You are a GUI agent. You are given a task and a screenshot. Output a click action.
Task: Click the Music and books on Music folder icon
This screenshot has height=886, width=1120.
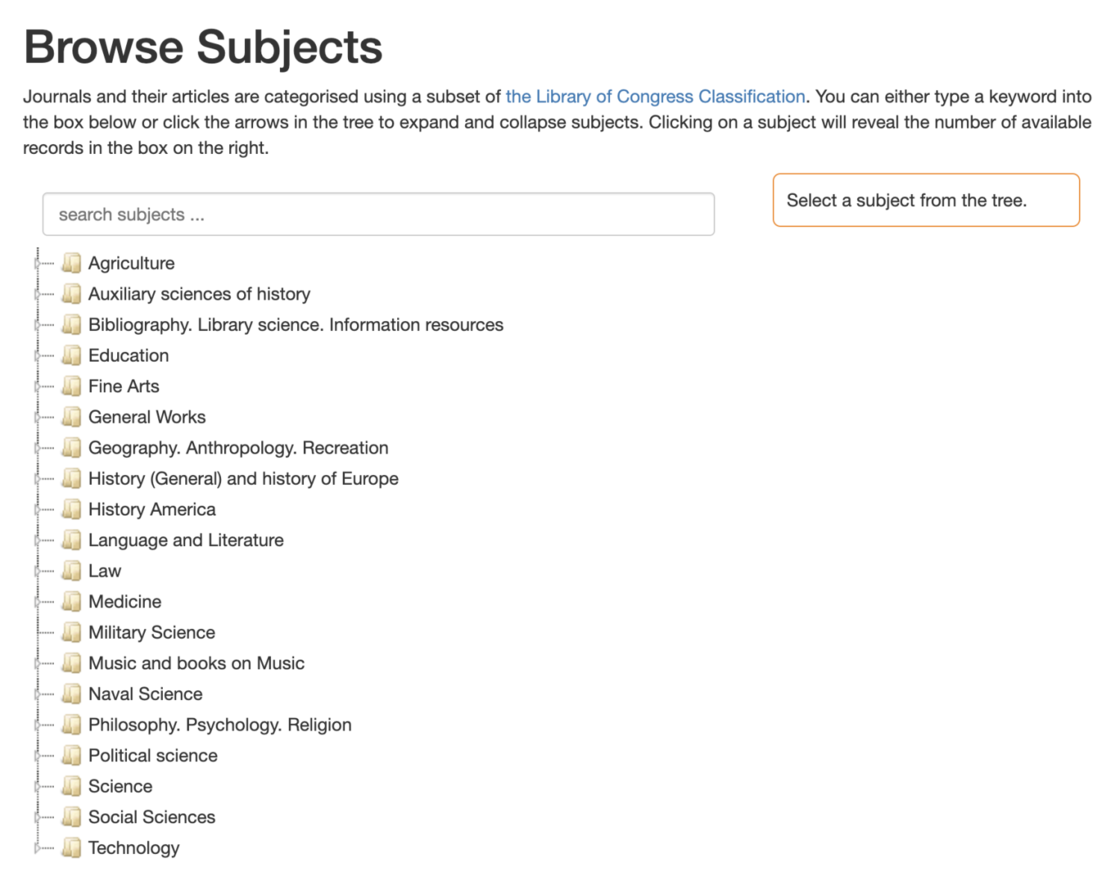pyautogui.click(x=71, y=662)
